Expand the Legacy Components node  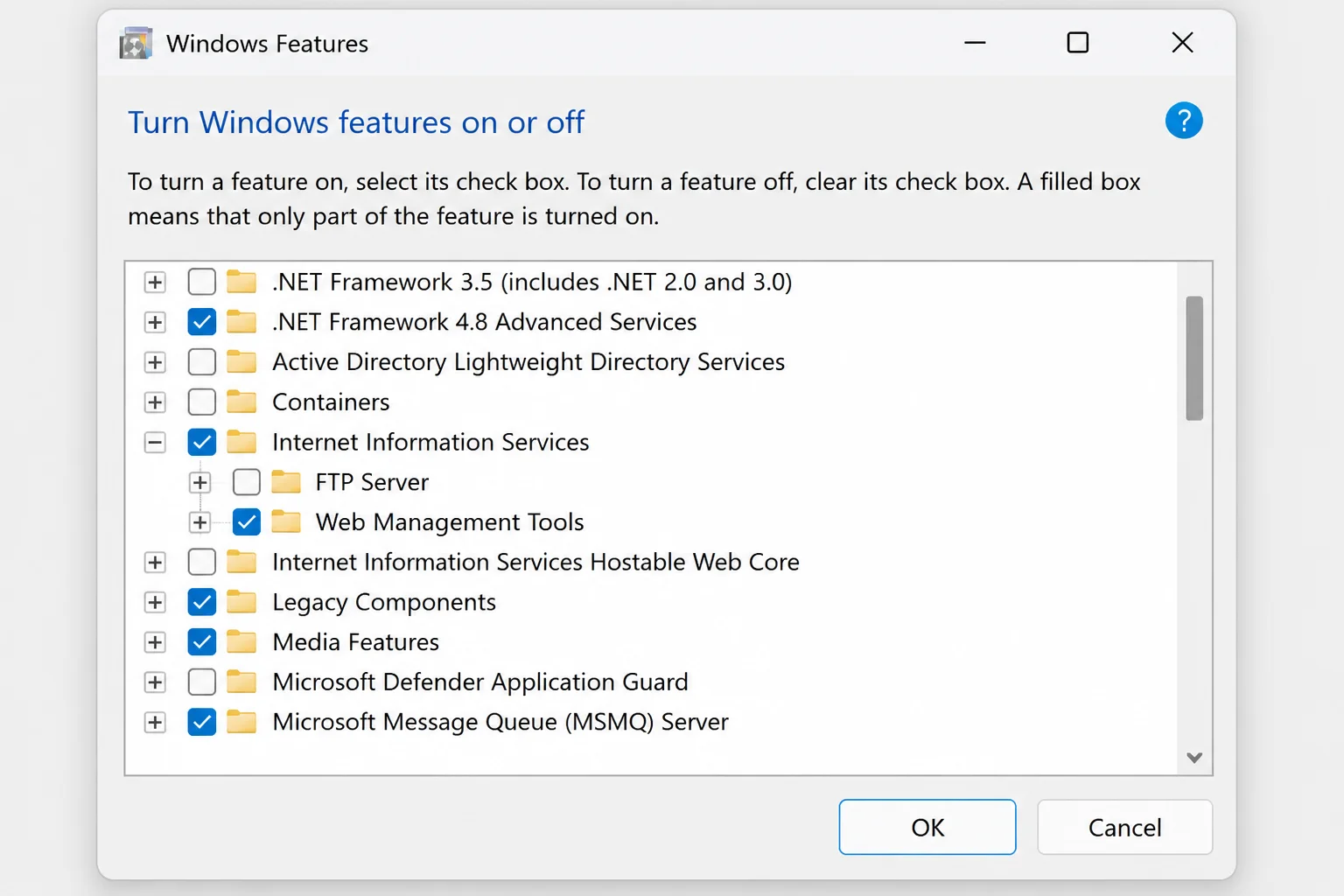coord(155,602)
